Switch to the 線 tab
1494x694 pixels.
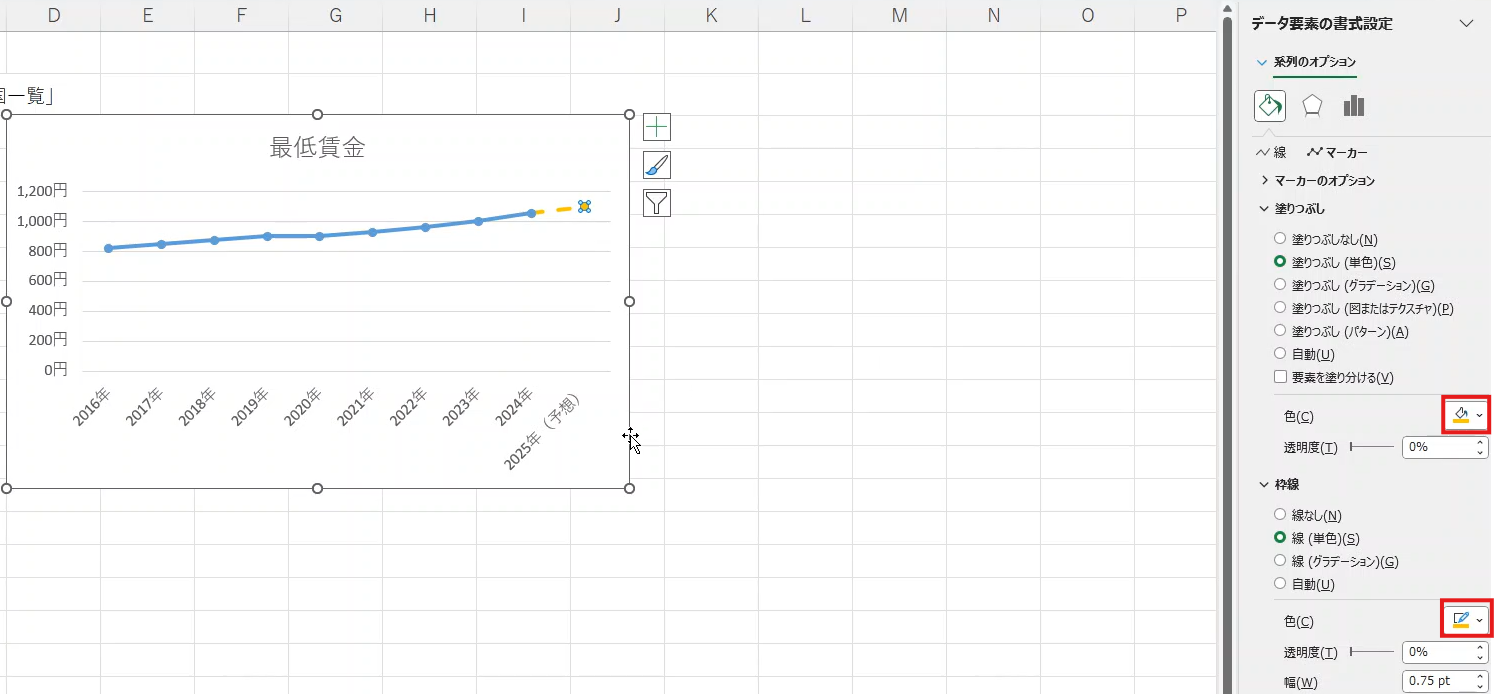[x=1271, y=153]
